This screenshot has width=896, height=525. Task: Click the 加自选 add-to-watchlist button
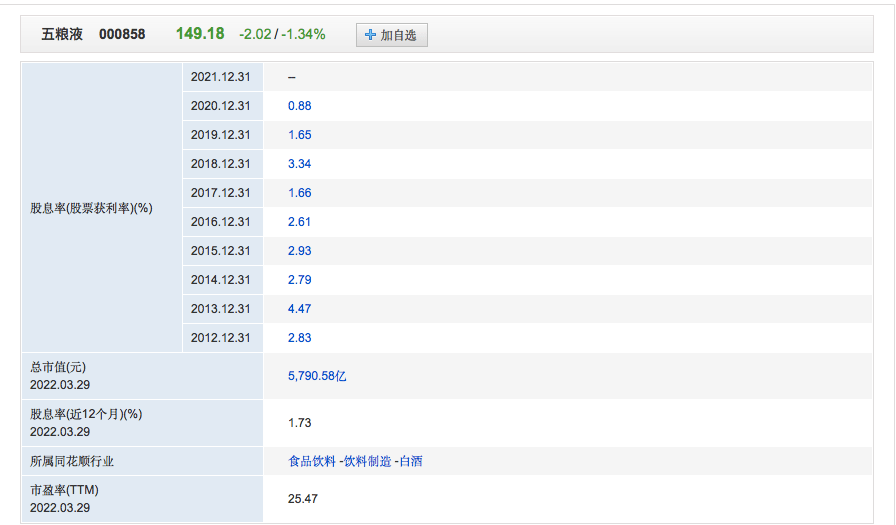(x=391, y=35)
